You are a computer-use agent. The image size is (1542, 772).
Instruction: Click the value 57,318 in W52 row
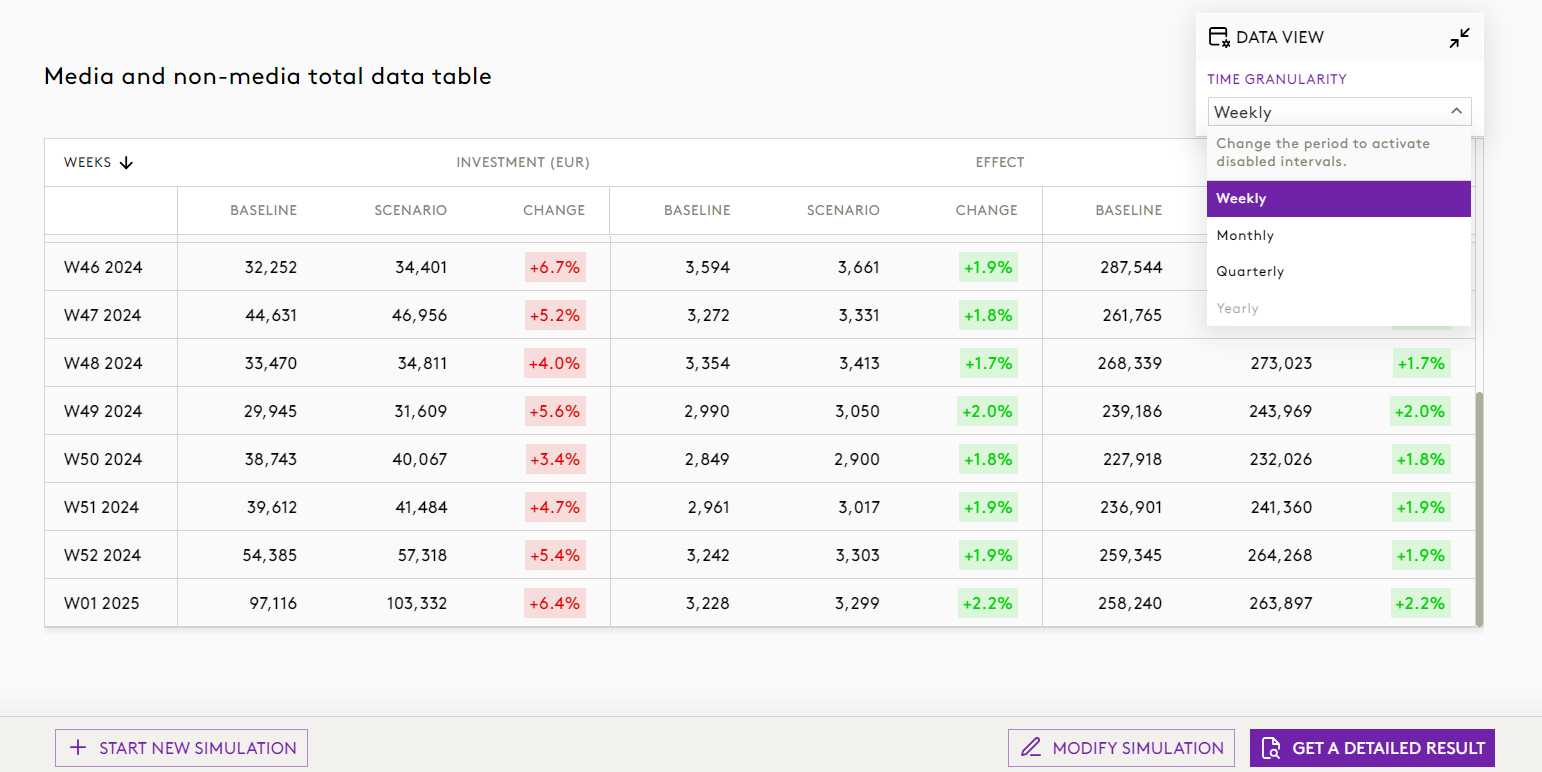tap(422, 556)
